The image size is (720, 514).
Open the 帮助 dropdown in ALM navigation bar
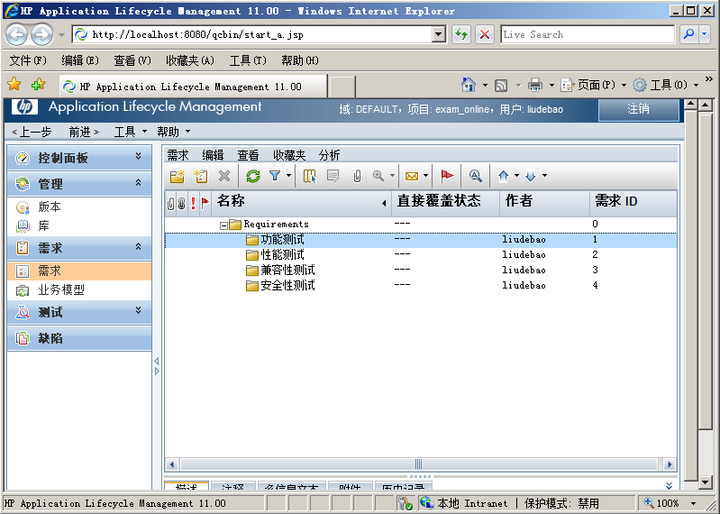point(174,132)
